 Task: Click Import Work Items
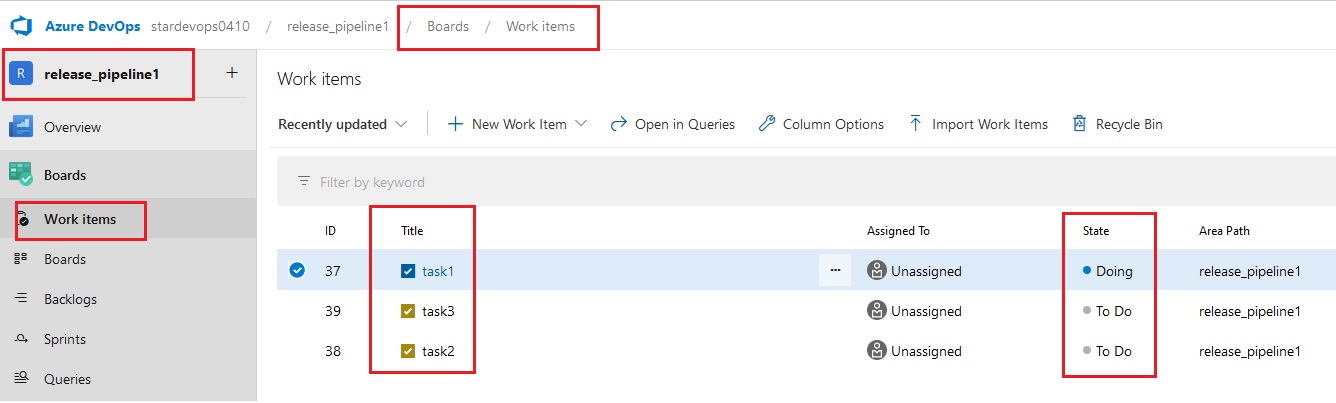(x=978, y=124)
